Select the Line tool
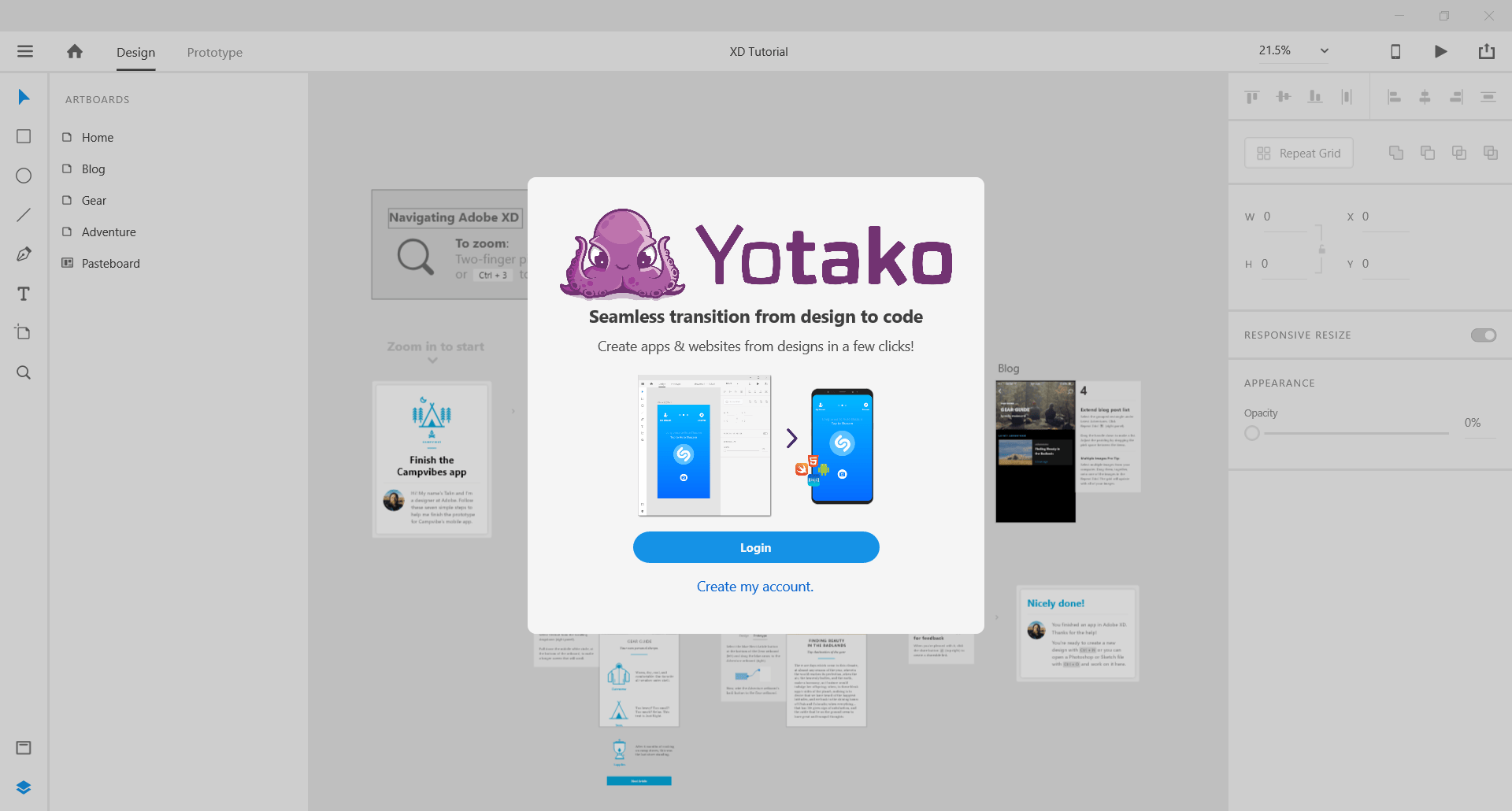 [23, 214]
